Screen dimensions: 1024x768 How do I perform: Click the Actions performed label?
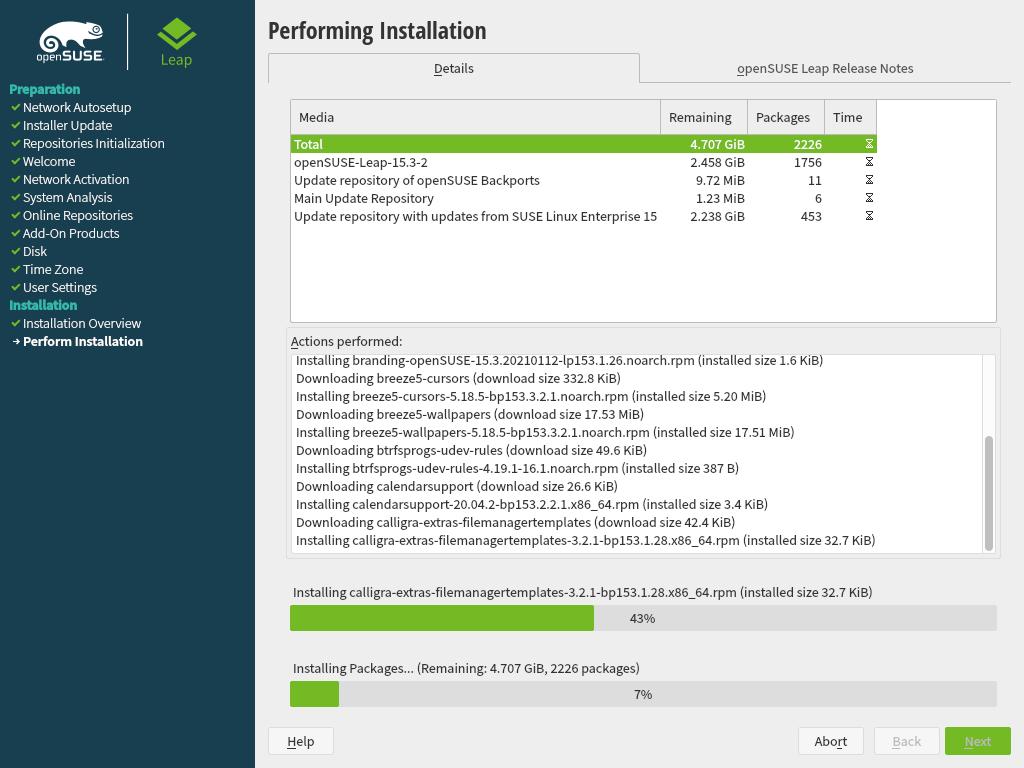pyautogui.click(x=346, y=341)
